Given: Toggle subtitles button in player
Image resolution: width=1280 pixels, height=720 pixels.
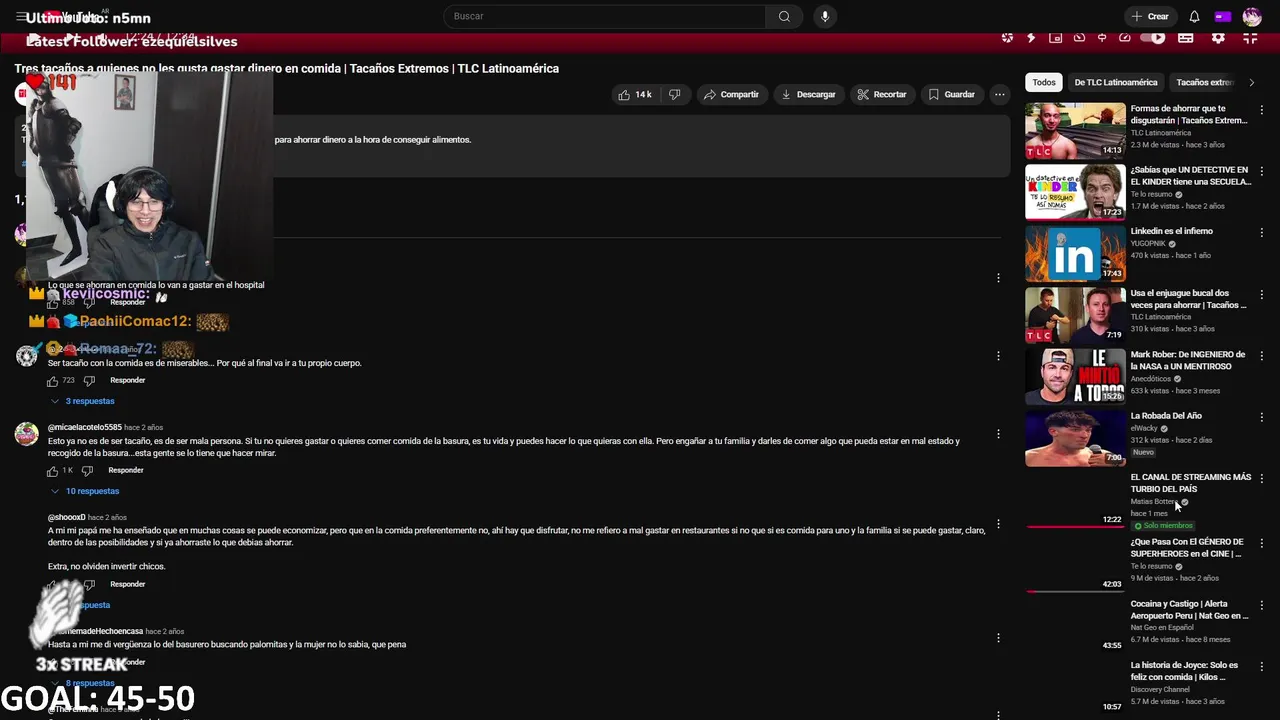Looking at the screenshot, I should pyautogui.click(x=1186, y=38).
